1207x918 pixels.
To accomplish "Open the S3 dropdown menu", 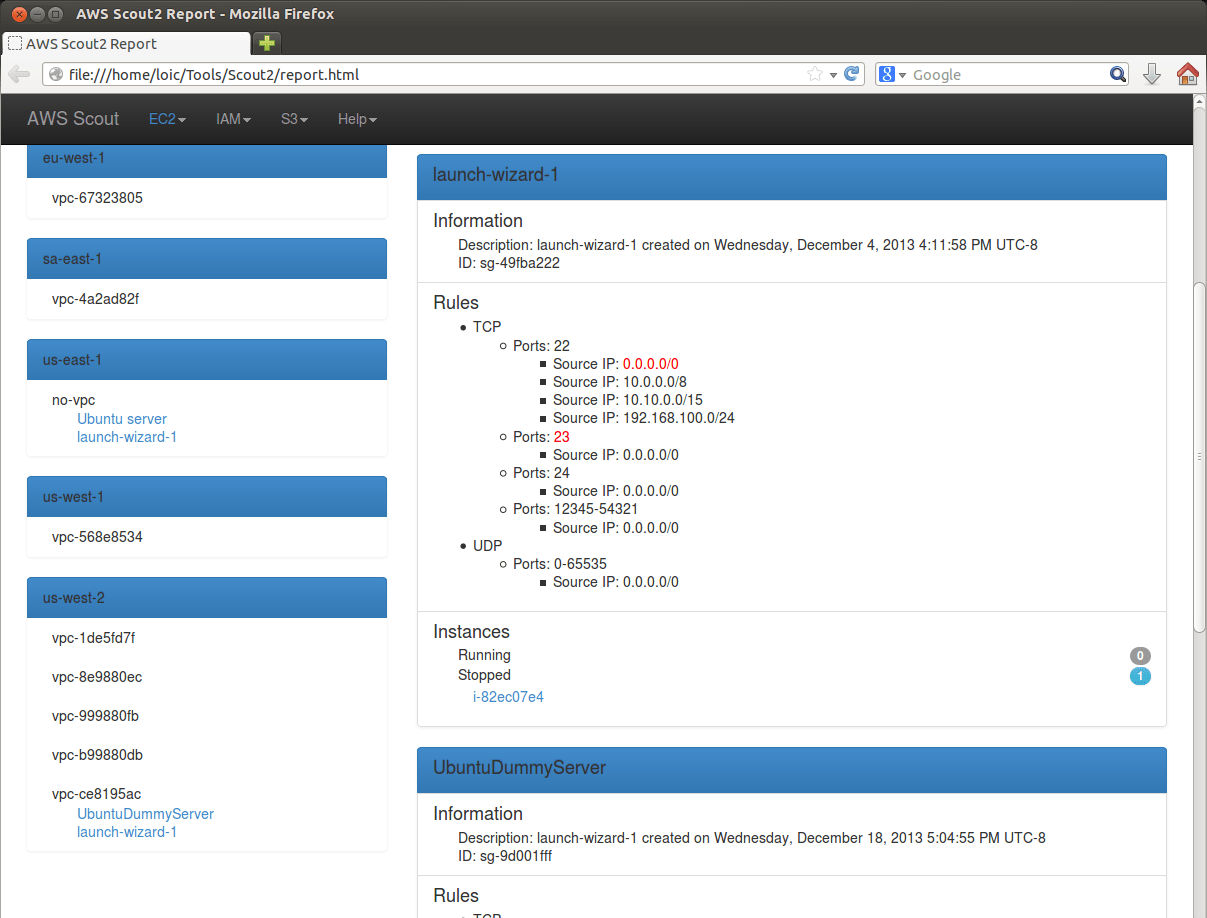I will (294, 119).
